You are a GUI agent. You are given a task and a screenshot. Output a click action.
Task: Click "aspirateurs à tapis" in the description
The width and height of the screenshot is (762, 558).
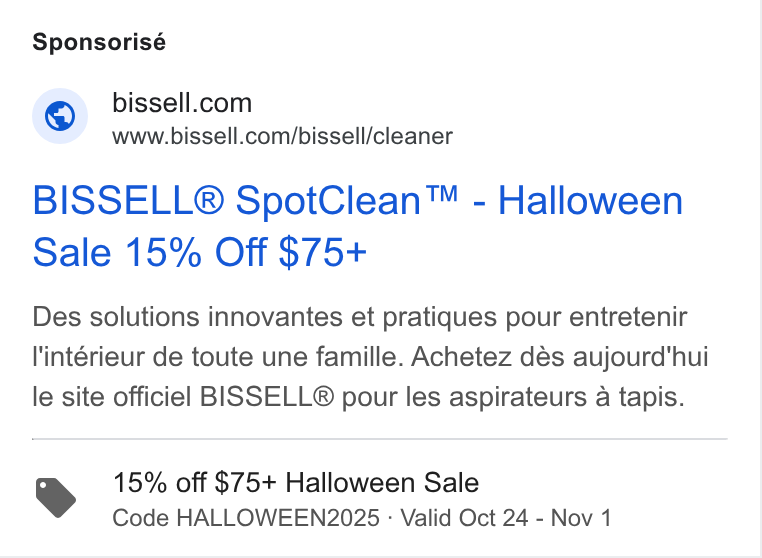pos(567,397)
